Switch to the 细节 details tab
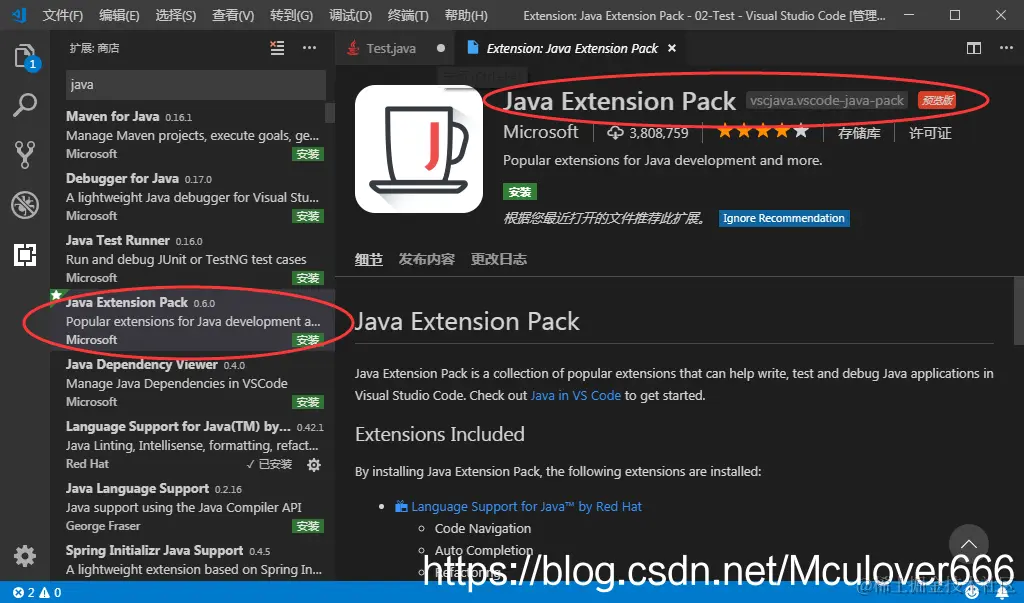 (368, 259)
